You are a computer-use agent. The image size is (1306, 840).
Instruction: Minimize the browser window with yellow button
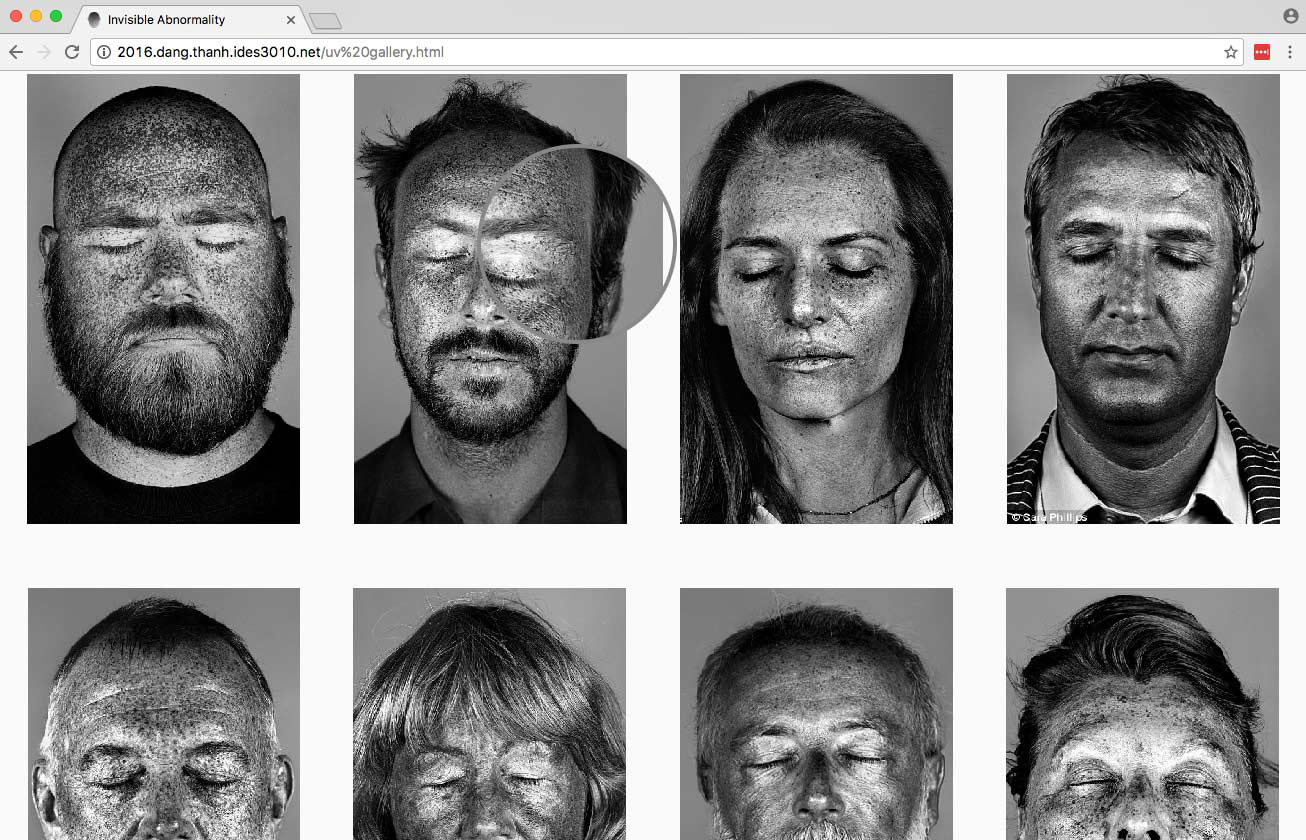pyautogui.click(x=36, y=16)
